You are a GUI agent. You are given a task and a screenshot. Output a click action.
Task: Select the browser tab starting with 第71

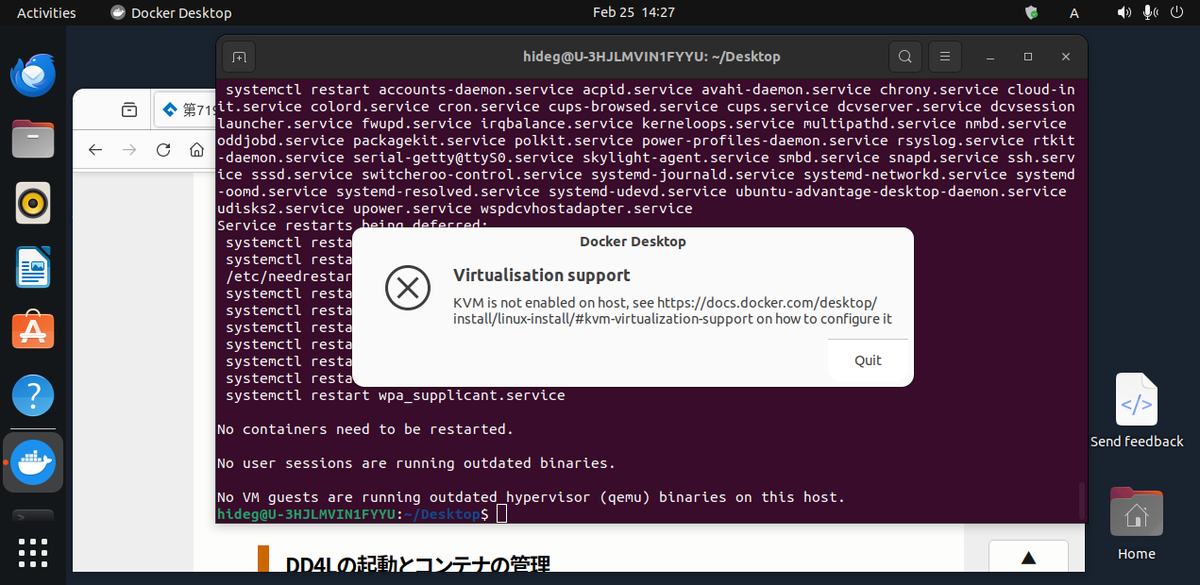[185, 109]
